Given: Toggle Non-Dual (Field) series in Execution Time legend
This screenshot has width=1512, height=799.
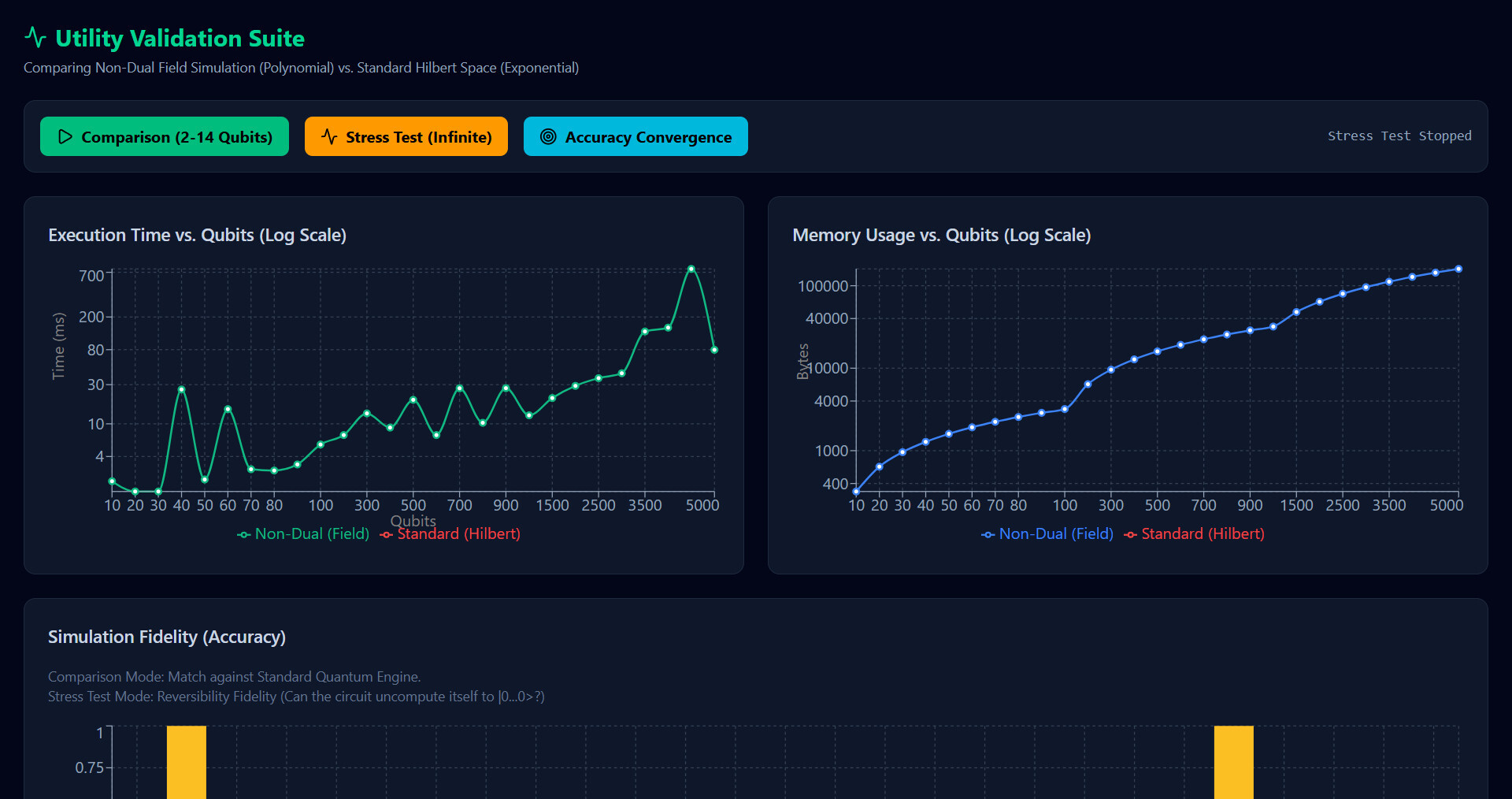Looking at the screenshot, I should 303,534.
